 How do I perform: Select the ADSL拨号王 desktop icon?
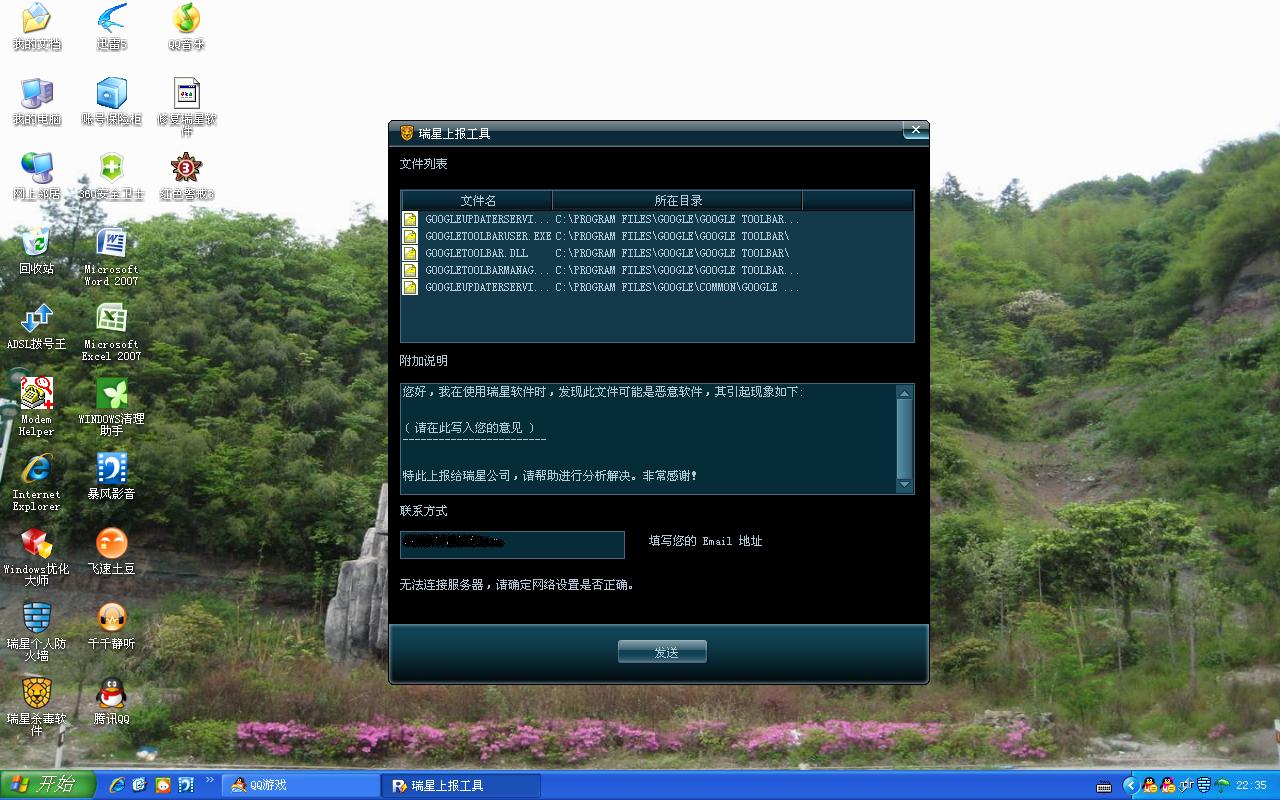coord(36,326)
